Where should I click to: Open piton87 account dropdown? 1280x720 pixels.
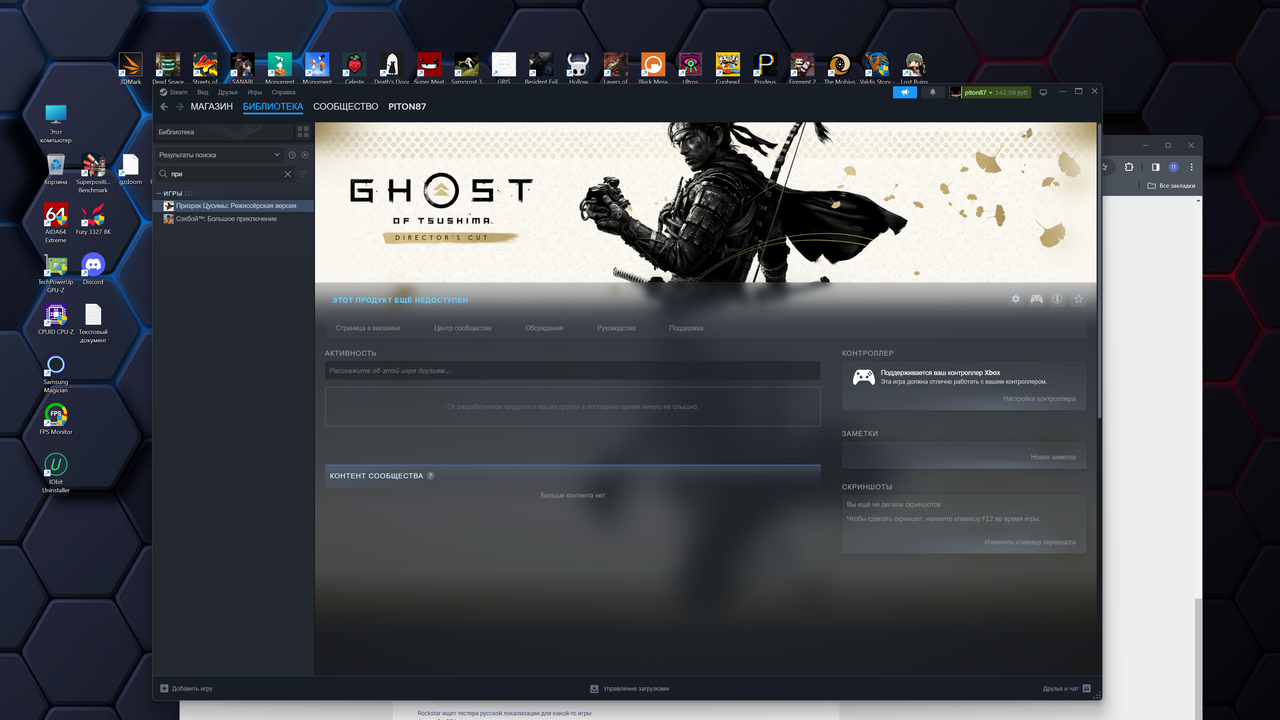click(990, 92)
